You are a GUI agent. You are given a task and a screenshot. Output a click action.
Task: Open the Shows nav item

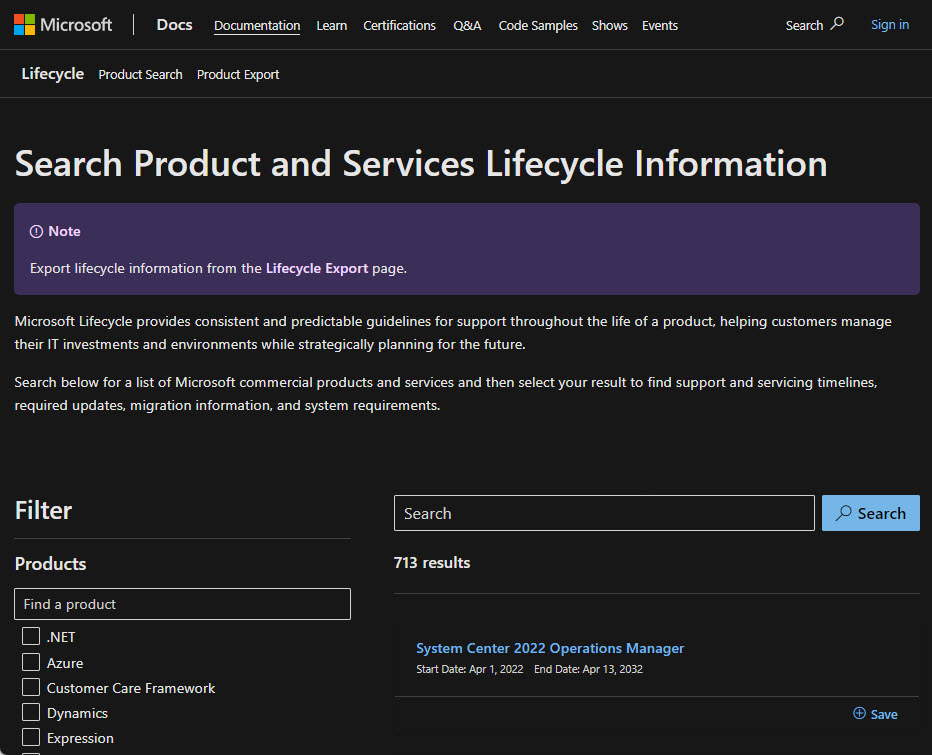click(610, 26)
